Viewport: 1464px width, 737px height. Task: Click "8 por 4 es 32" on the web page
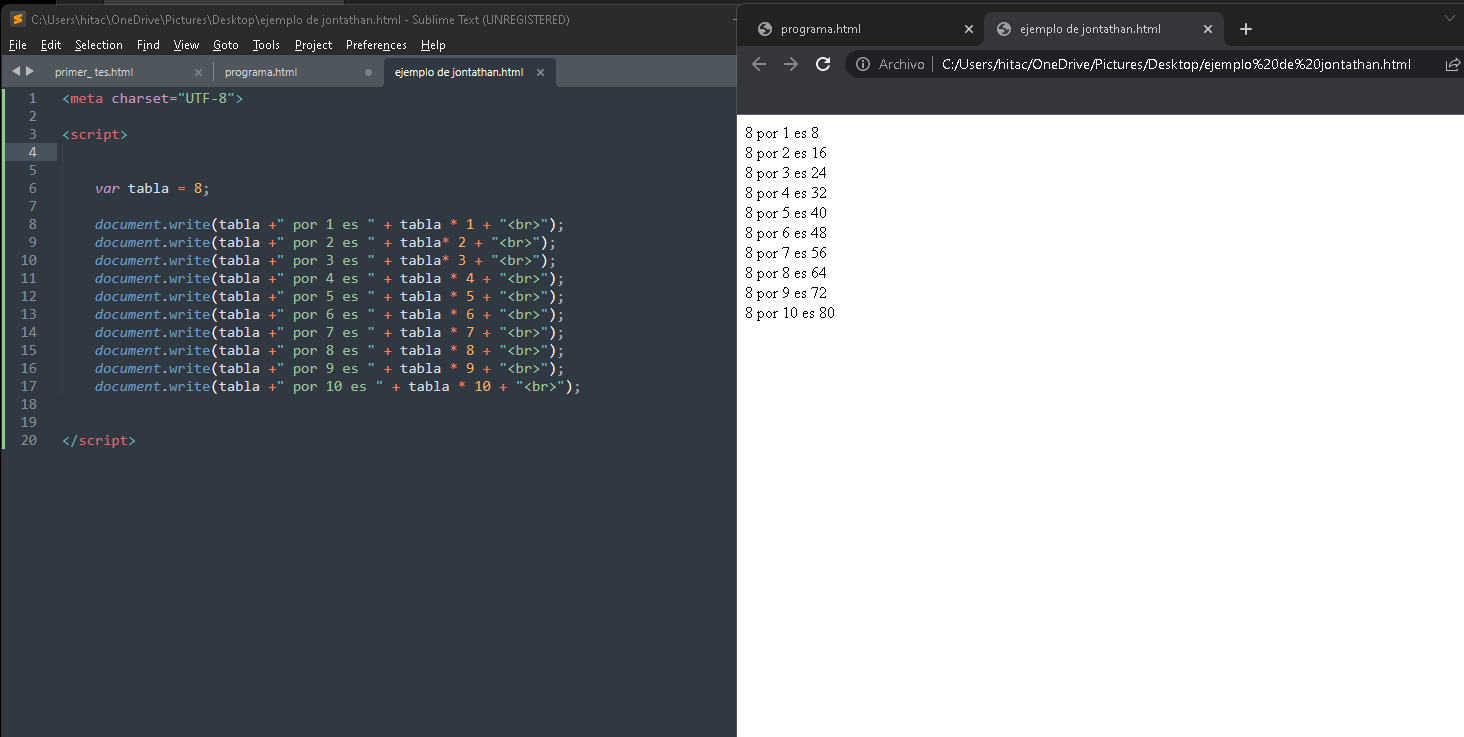pyautogui.click(x=786, y=193)
